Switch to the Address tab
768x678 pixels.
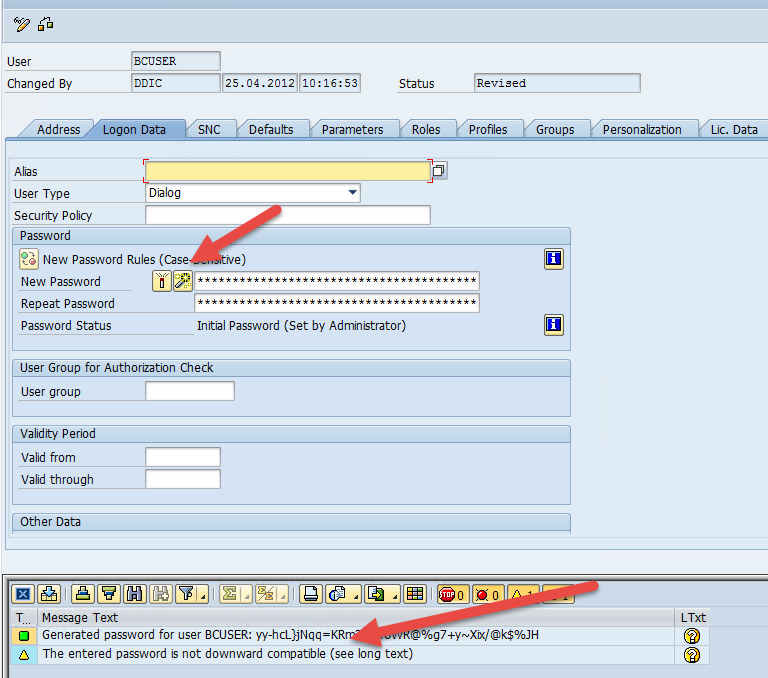pos(58,129)
